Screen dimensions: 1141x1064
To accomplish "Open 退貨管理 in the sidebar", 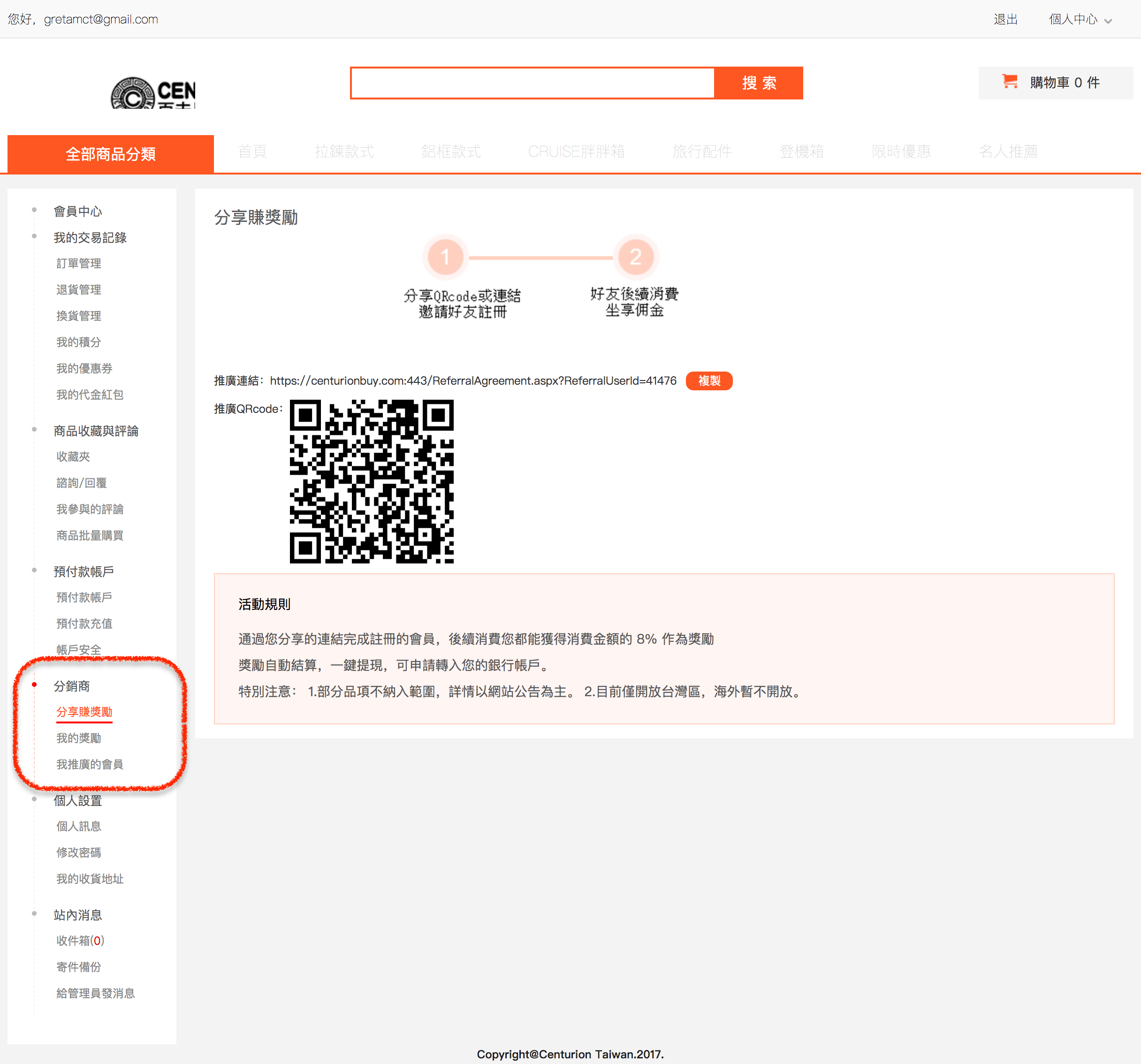I will tap(79, 290).
